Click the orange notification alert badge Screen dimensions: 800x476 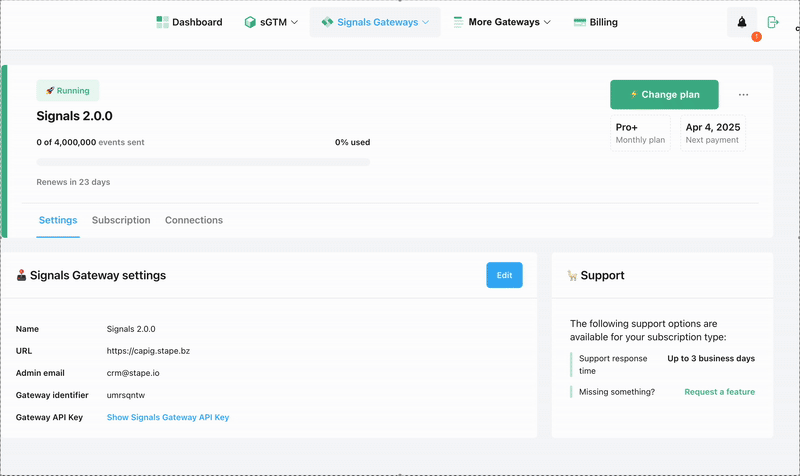pos(757,37)
